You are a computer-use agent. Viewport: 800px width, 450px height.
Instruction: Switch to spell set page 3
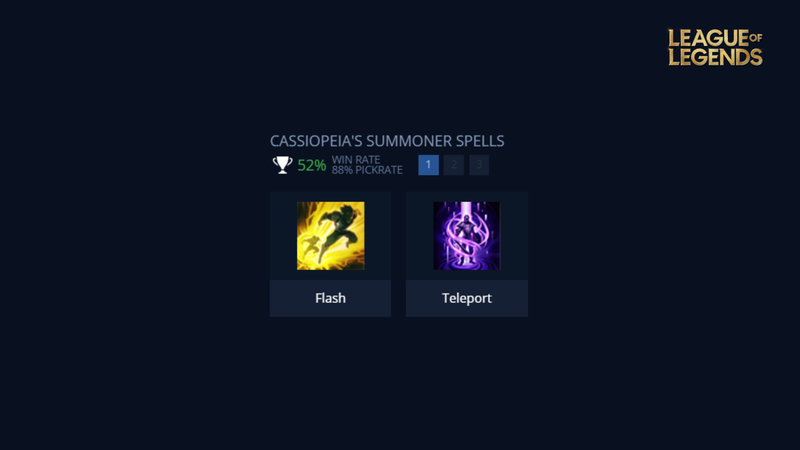point(479,165)
